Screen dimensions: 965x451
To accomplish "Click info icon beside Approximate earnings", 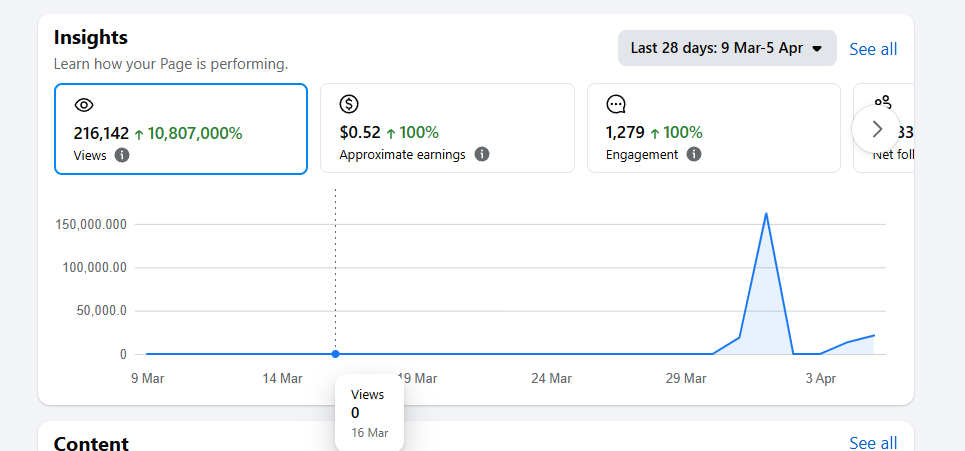I will [x=481, y=154].
